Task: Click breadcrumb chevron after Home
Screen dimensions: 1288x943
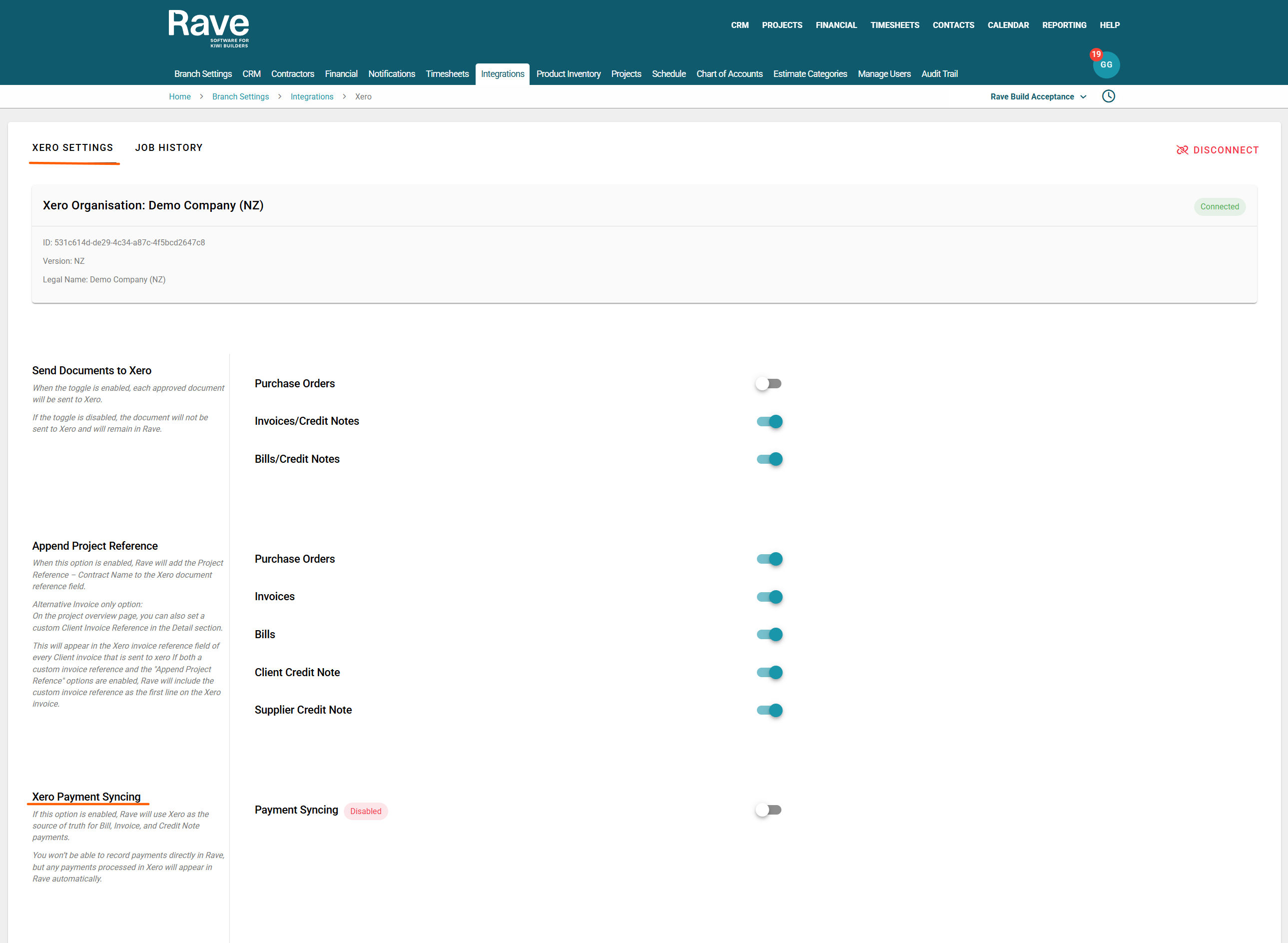Action: [x=201, y=96]
